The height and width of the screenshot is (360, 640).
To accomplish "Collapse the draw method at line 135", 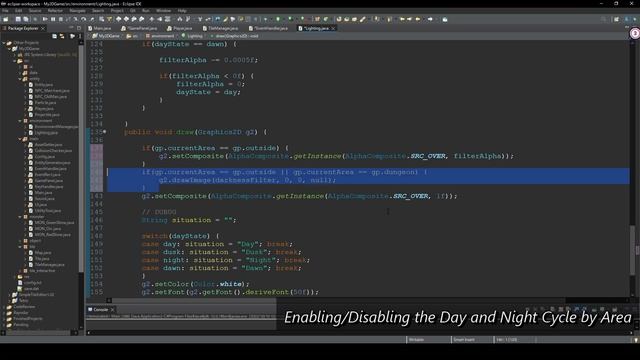I will click(104, 132).
